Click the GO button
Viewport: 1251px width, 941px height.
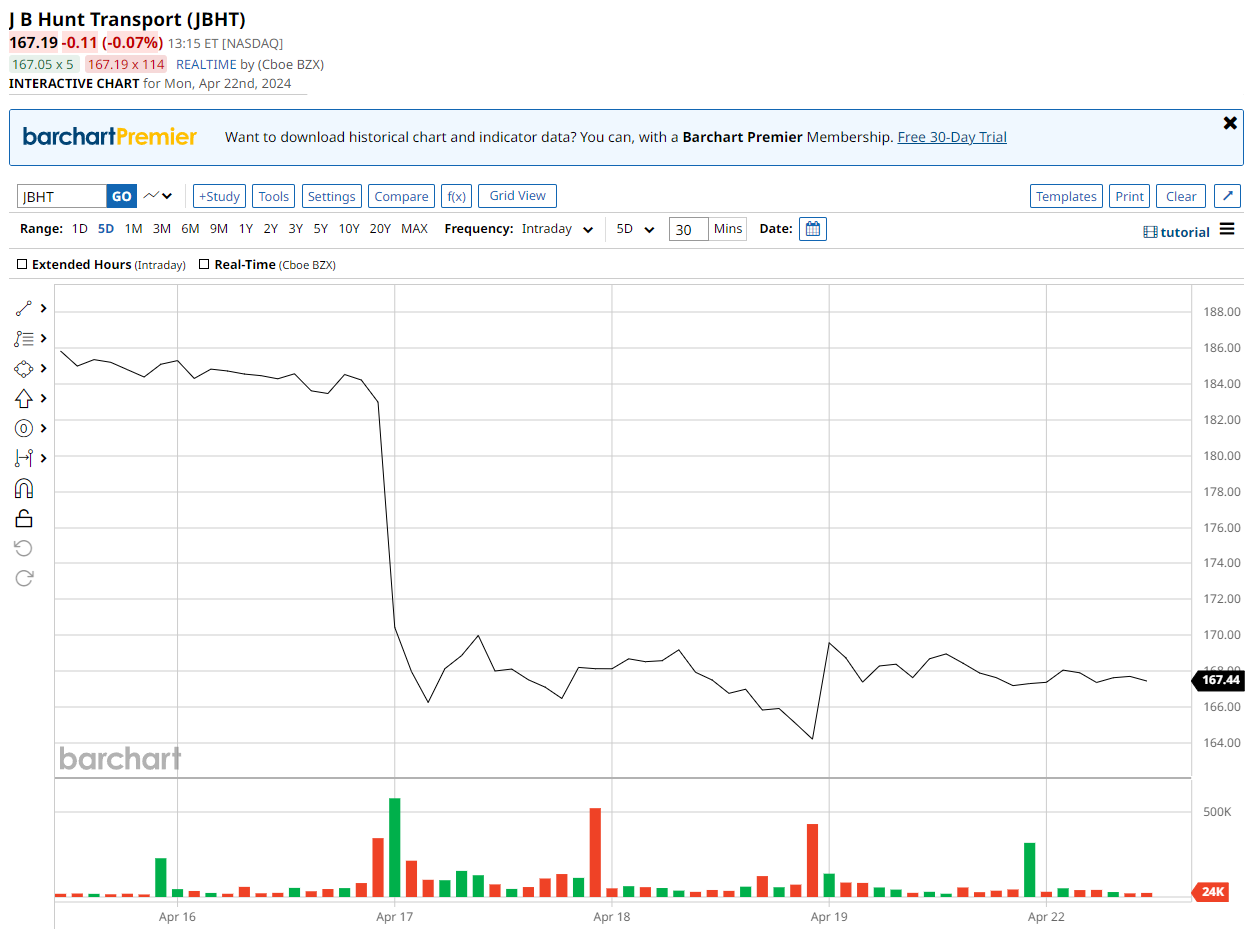121,196
